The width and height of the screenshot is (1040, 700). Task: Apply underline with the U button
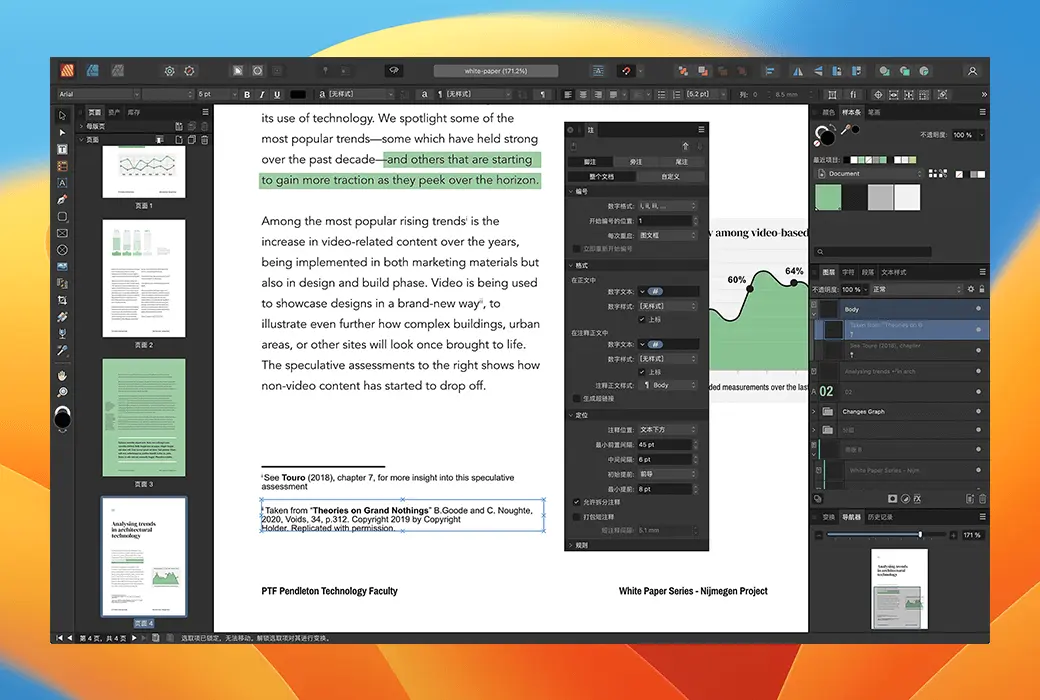[277, 94]
